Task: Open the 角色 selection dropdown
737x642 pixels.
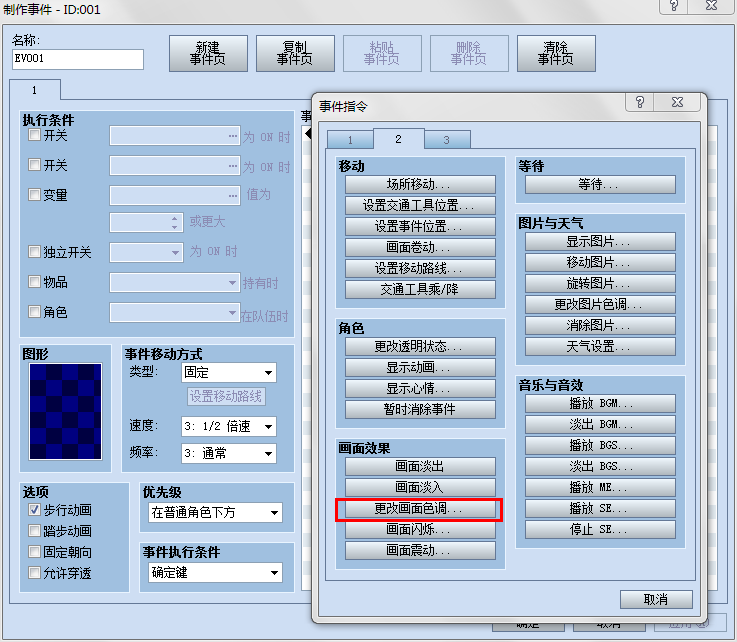Action: pyautogui.click(x=175, y=313)
